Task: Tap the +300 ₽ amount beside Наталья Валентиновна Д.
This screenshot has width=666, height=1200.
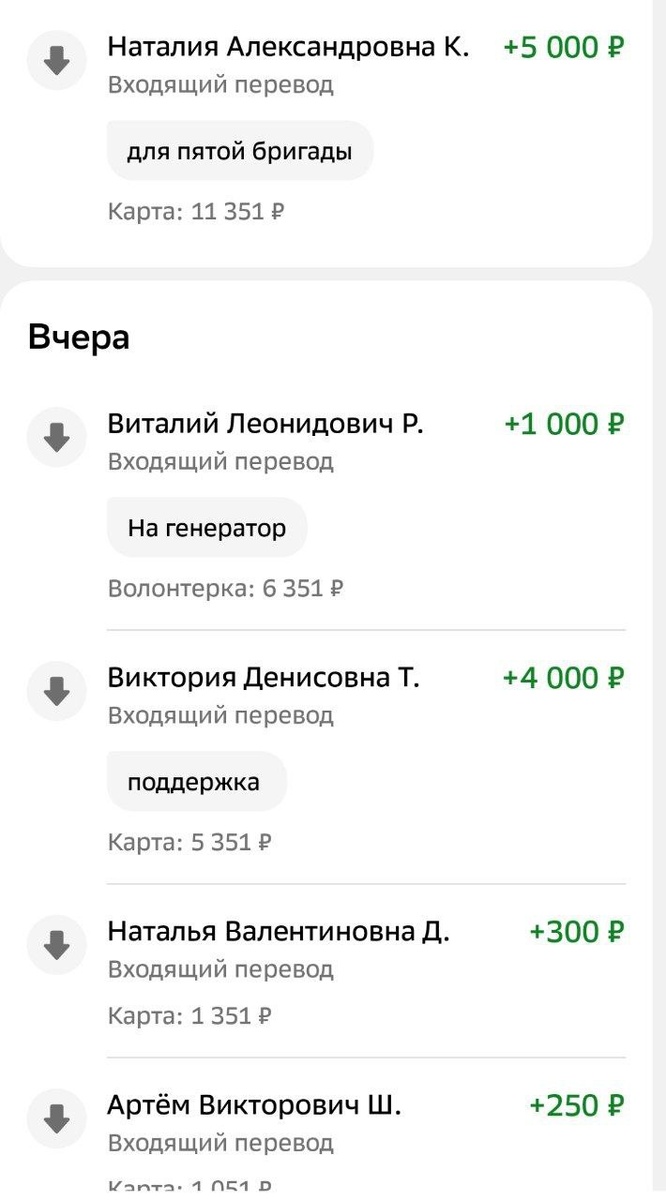Action: pyautogui.click(x=576, y=931)
